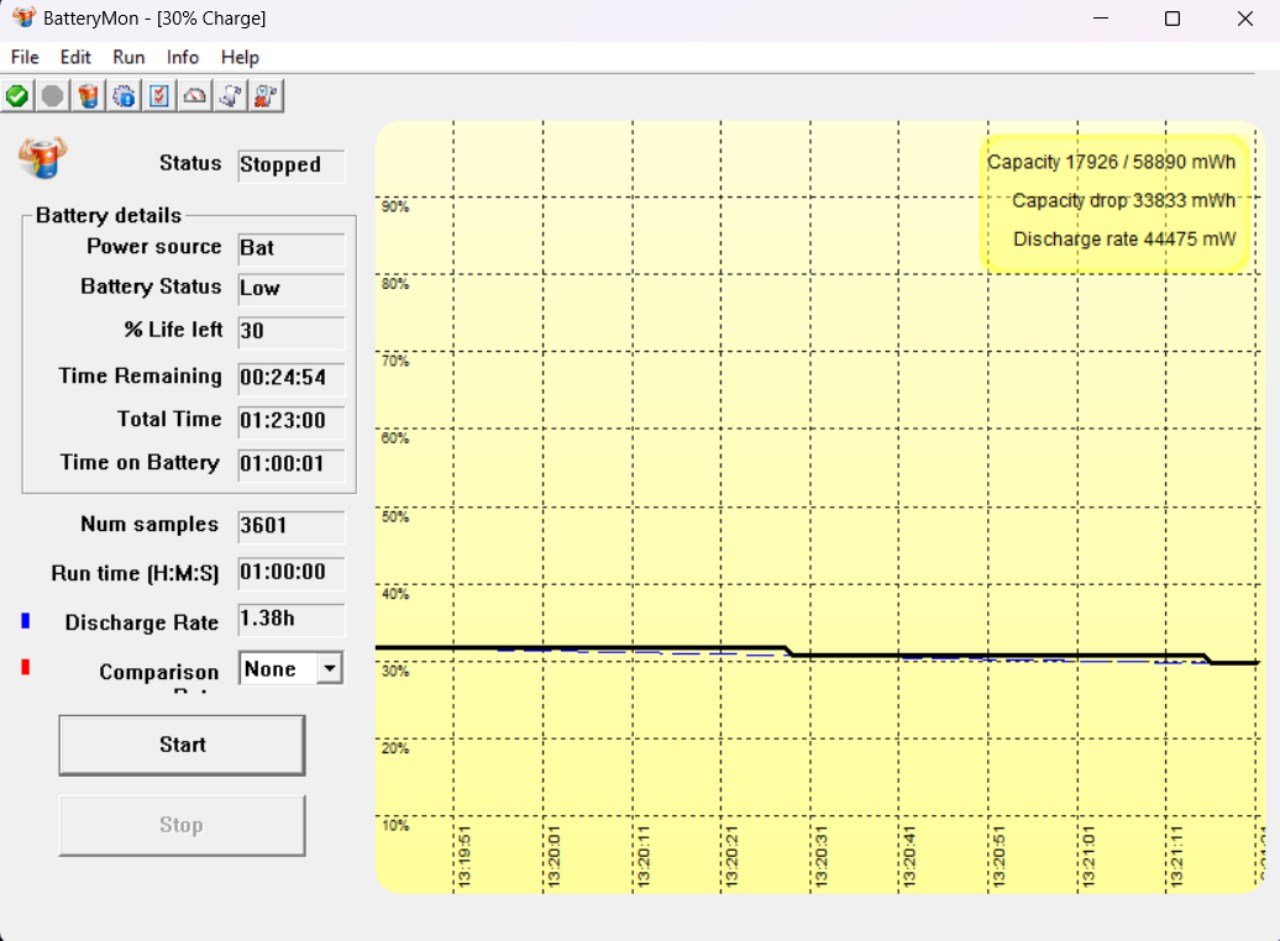Expand the Comparison Rate dropdown arrow
The width and height of the screenshot is (1280, 941).
330,669
